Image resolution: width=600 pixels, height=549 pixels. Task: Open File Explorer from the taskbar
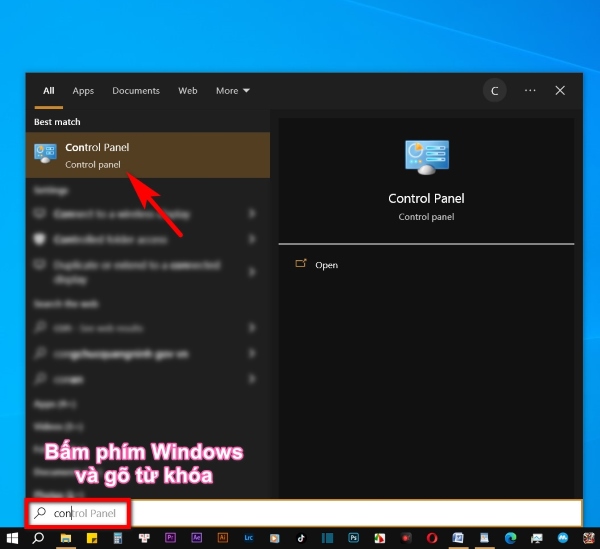click(66, 538)
